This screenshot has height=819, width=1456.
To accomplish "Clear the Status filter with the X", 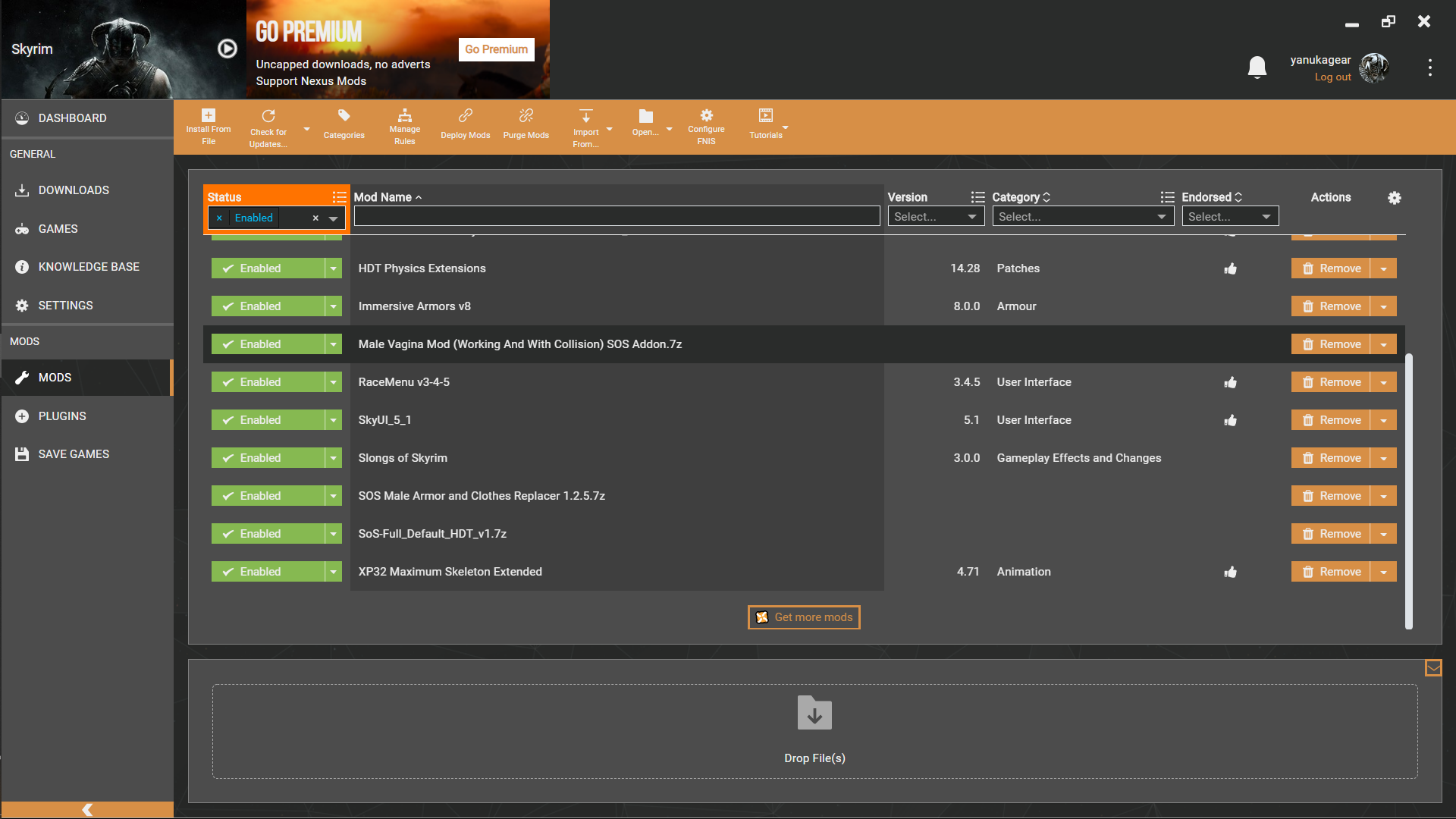I will click(315, 218).
